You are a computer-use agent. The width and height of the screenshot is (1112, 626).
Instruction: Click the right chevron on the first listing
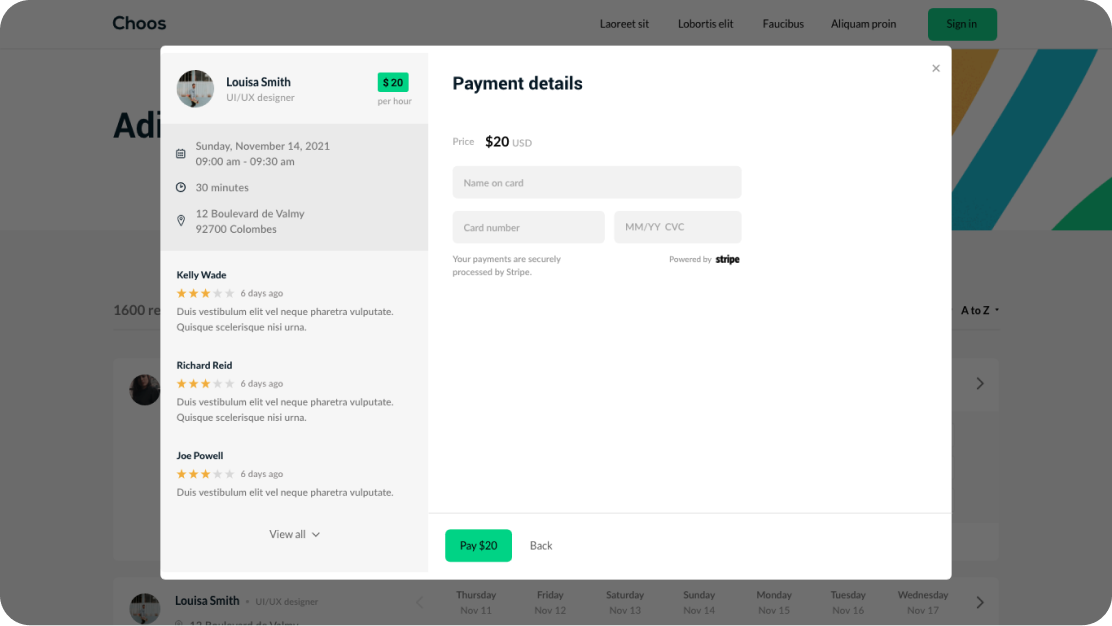pos(980,384)
